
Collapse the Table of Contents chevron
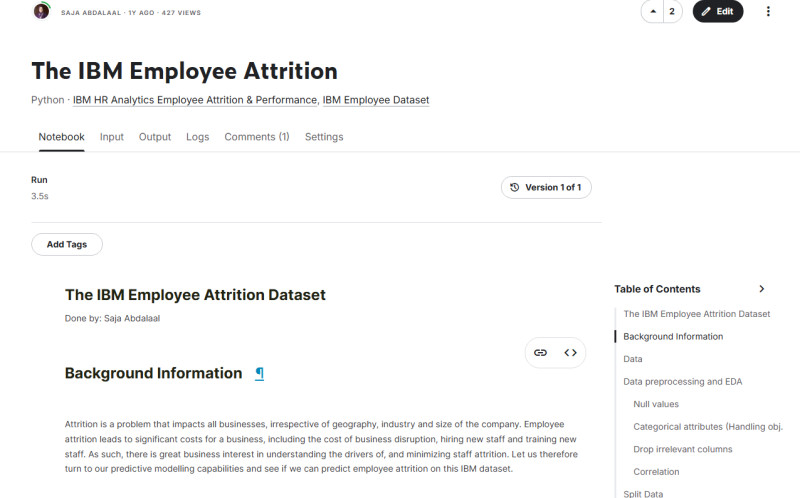[761, 289]
